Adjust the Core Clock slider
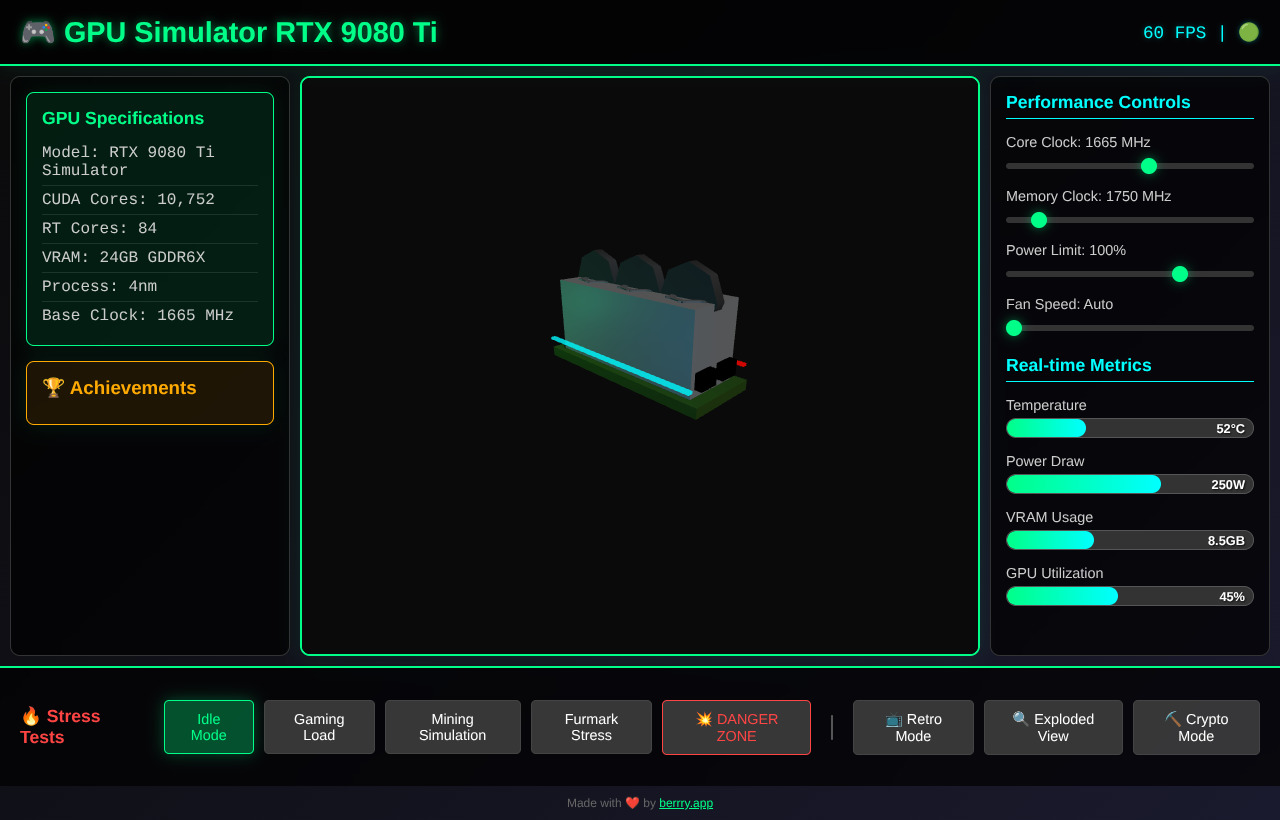Image resolution: width=1280 pixels, height=820 pixels. (1148, 166)
